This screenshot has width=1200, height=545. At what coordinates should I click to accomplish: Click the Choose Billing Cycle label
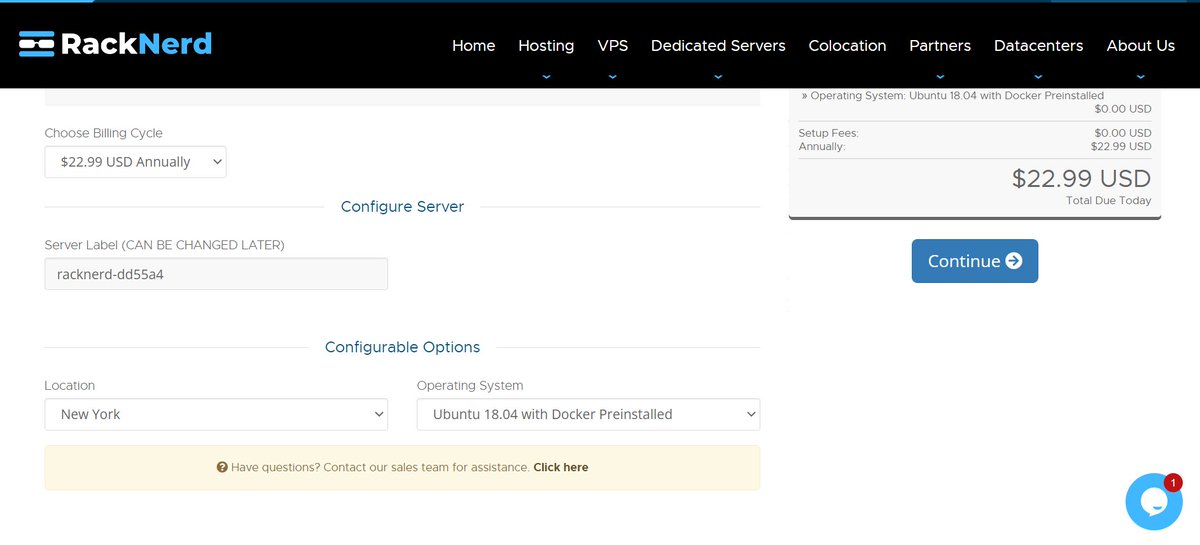pyautogui.click(x=104, y=133)
